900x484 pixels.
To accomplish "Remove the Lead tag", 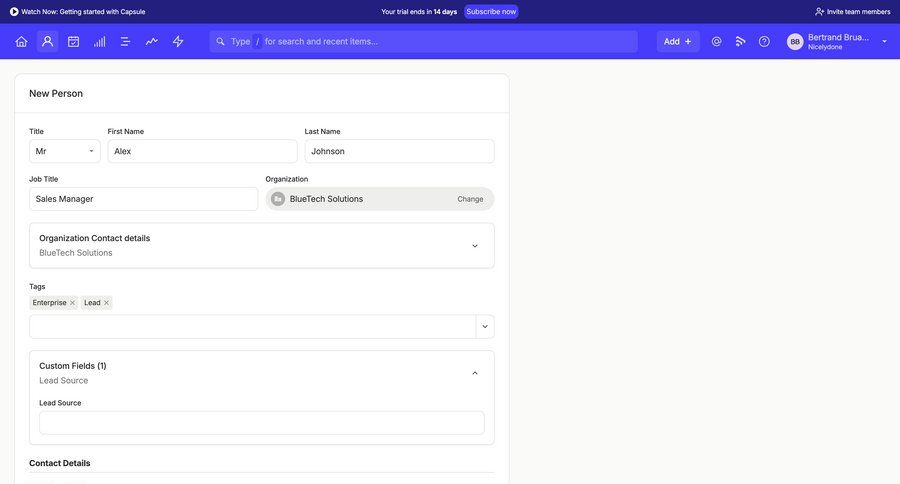I will coord(106,303).
